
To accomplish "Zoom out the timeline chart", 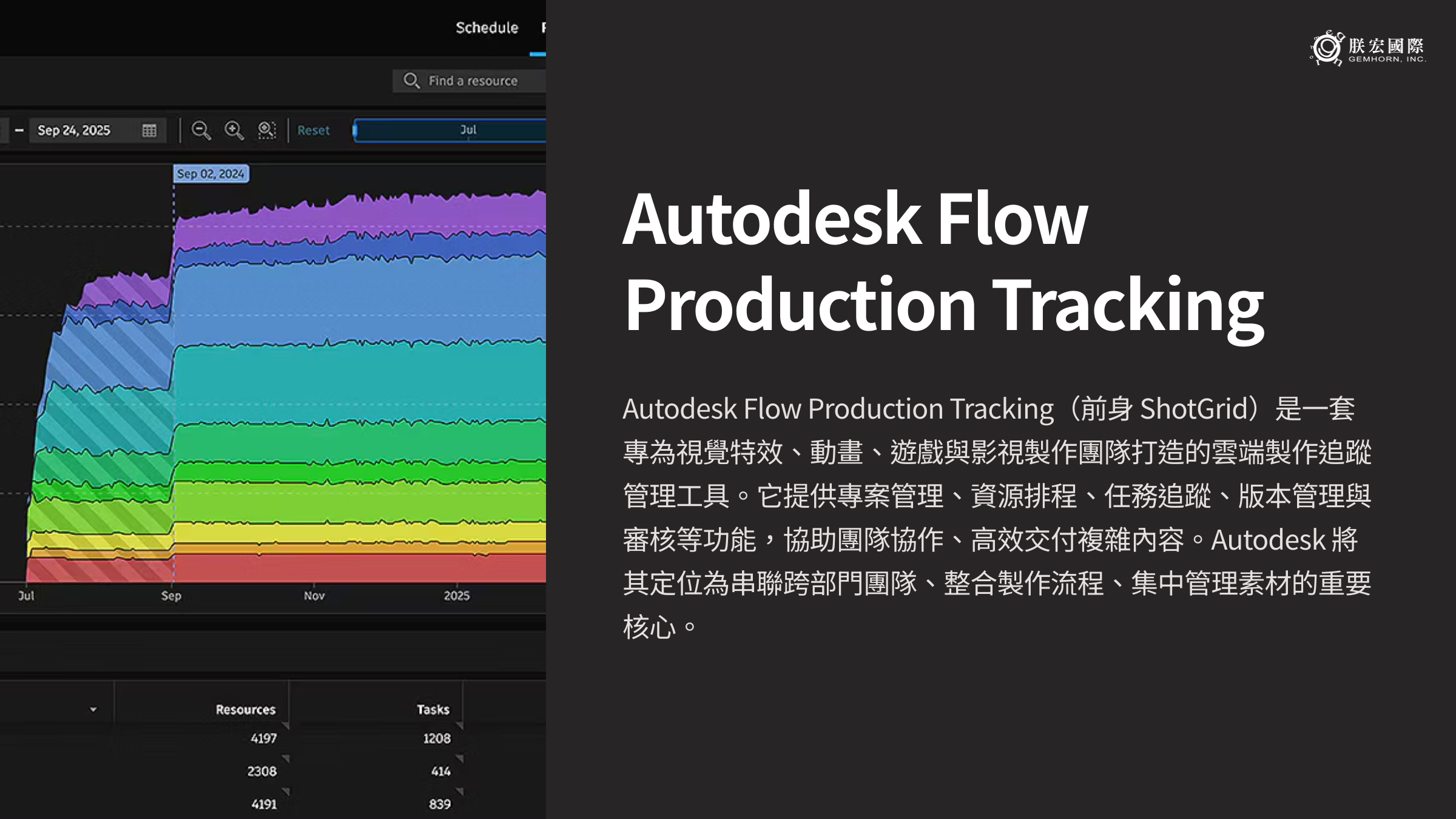I will 201,130.
